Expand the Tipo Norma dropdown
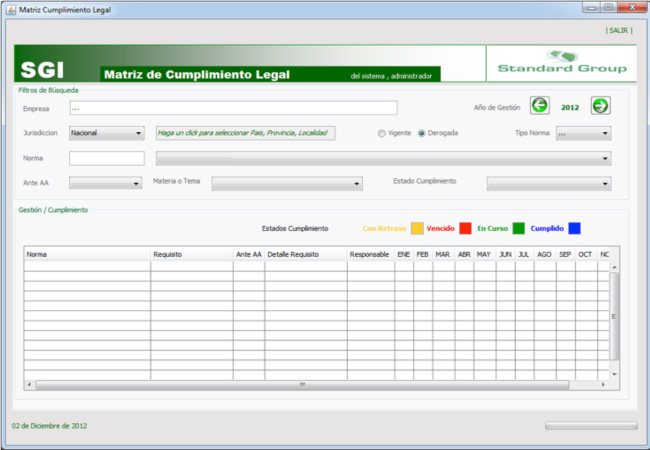This screenshot has height=450, width=650. [583, 133]
